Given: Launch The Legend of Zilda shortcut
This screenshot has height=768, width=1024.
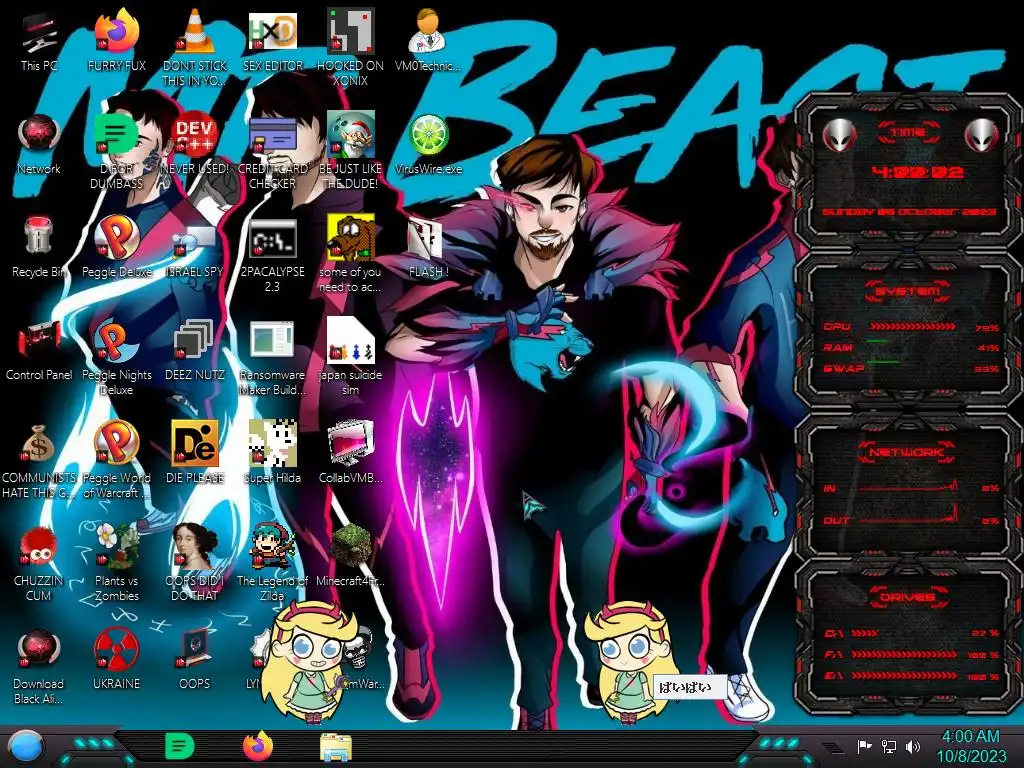Looking at the screenshot, I should pyautogui.click(x=272, y=547).
